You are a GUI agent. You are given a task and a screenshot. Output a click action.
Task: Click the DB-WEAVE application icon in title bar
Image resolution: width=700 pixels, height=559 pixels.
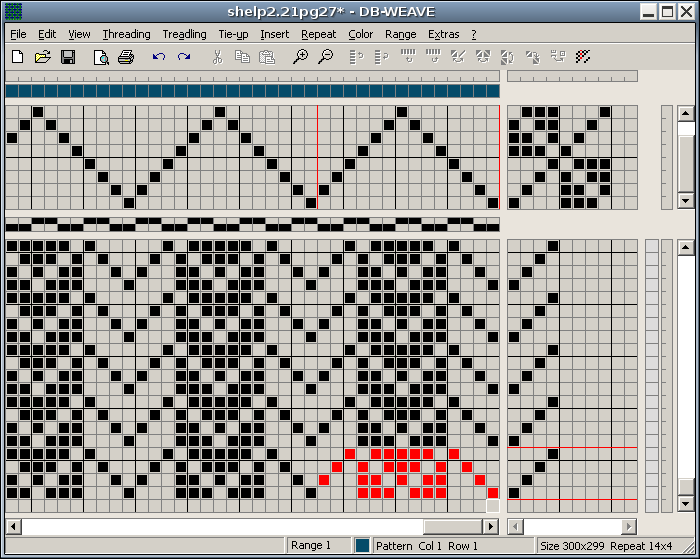[13, 12]
